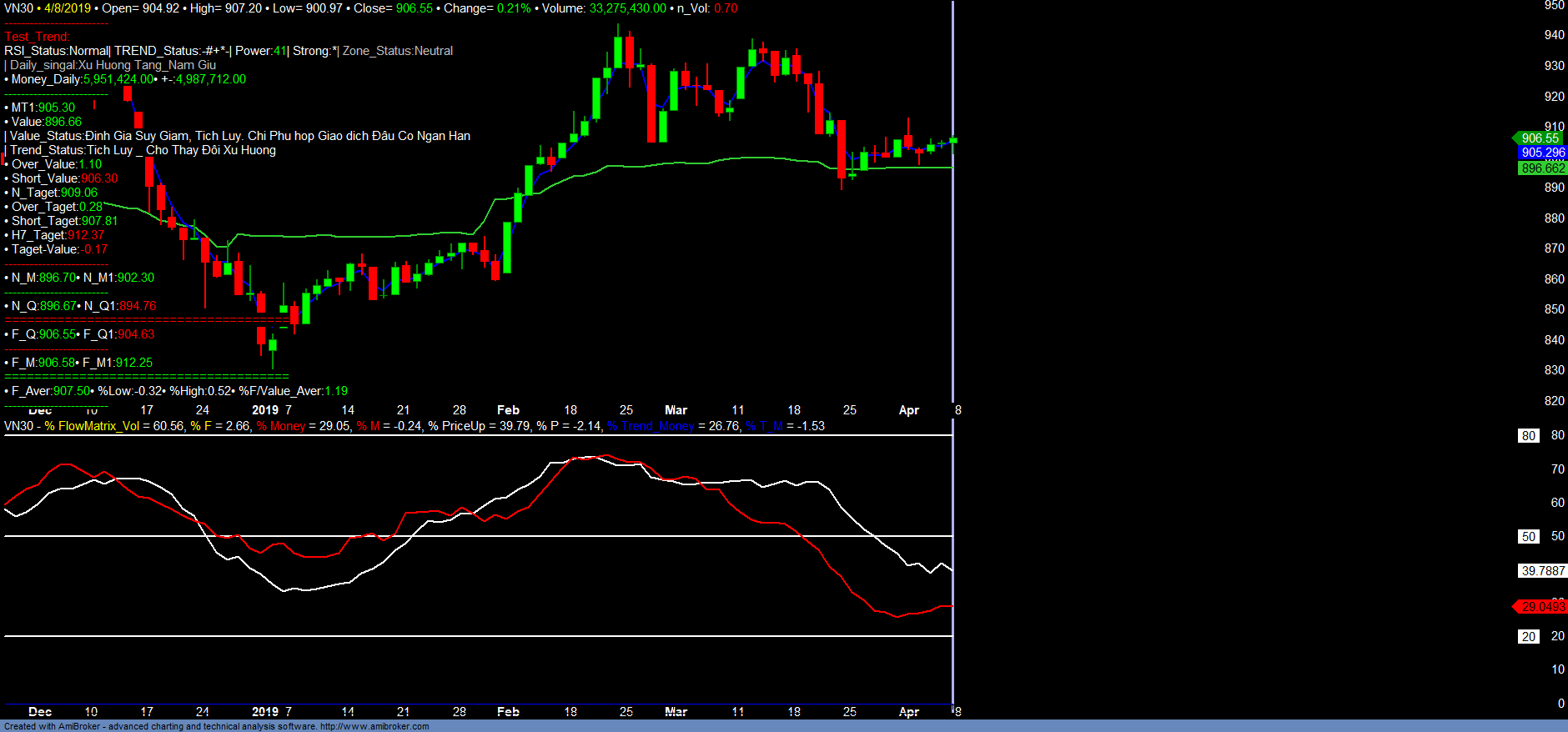Click the Close= 906.55 header value
Image resolution: width=1568 pixels, height=732 pixels.
click(392, 8)
